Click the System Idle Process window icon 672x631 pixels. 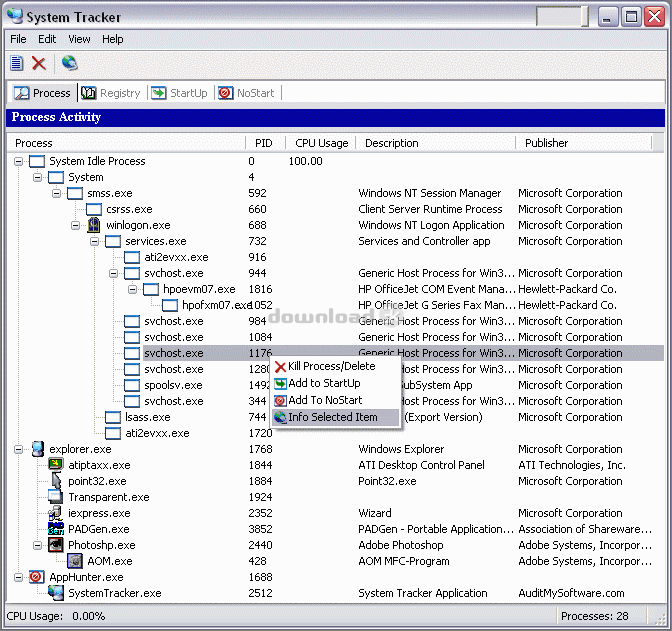pyautogui.click(x=37, y=161)
